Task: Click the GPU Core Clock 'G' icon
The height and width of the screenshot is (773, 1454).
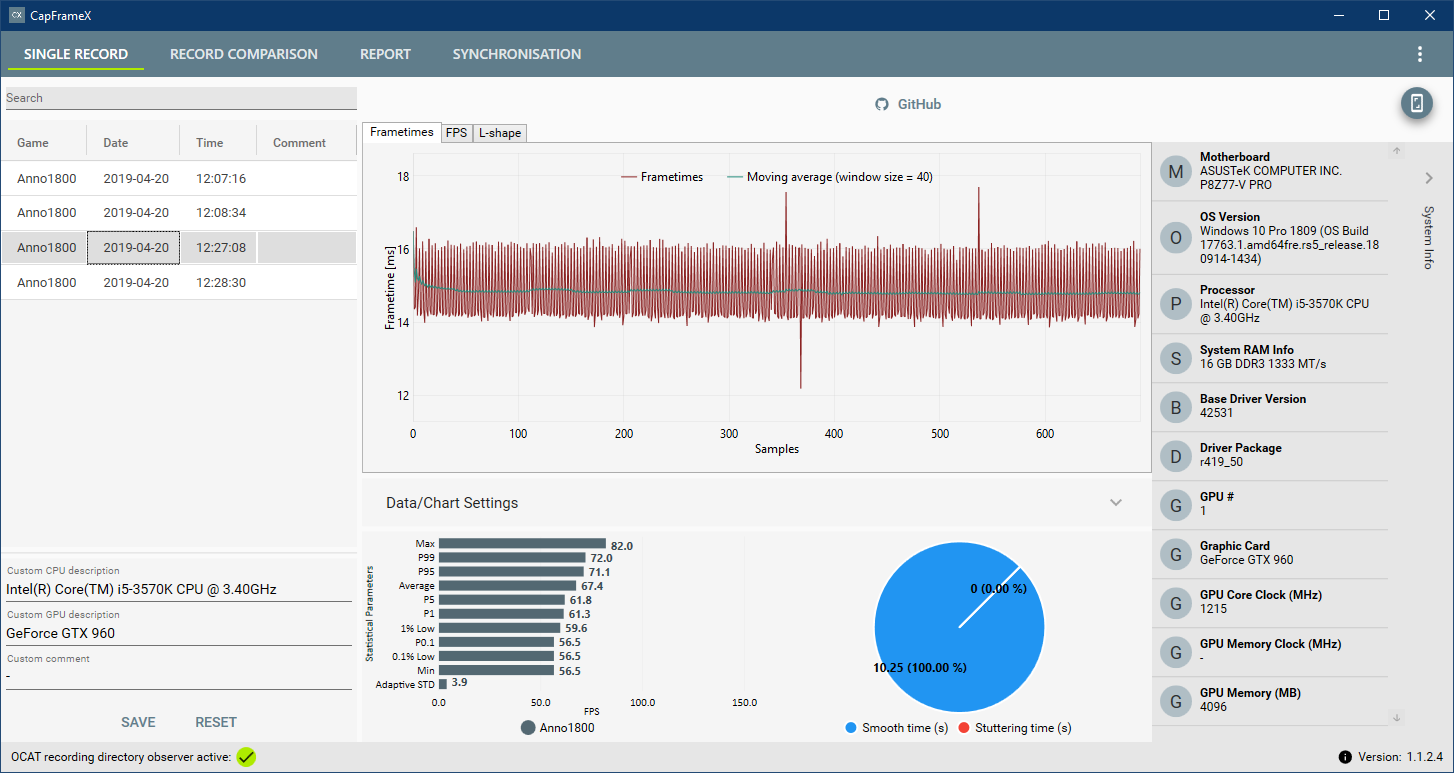Action: click(1175, 602)
